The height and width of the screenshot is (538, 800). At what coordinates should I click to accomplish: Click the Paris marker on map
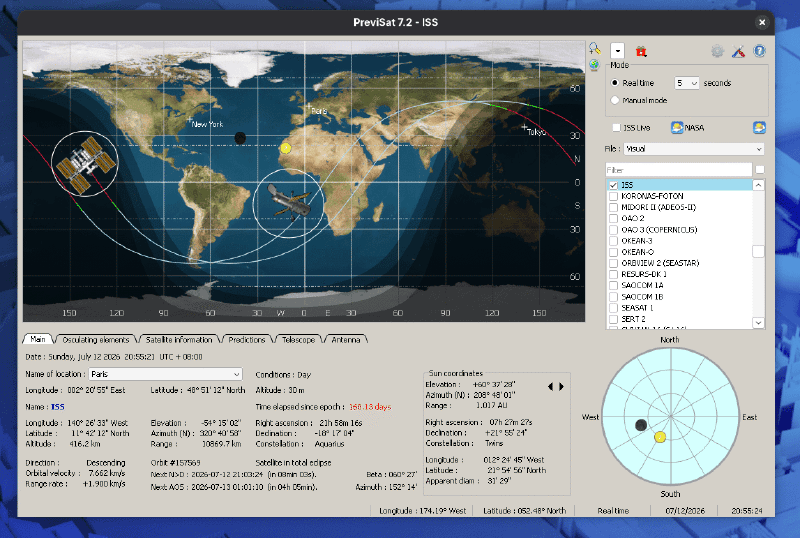coord(309,107)
